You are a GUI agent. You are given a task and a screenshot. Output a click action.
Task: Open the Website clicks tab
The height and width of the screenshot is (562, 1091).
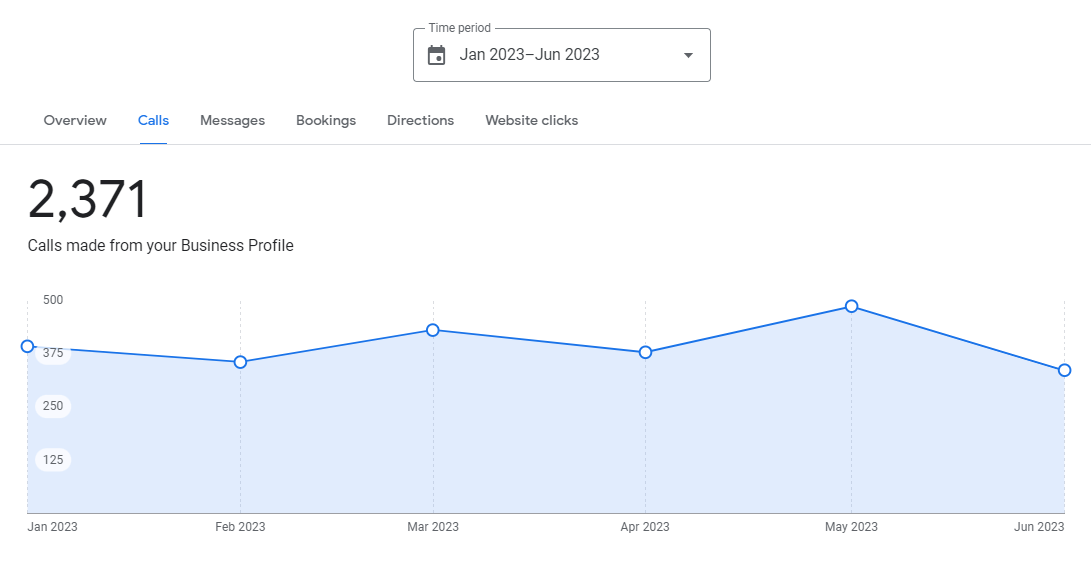pos(531,120)
